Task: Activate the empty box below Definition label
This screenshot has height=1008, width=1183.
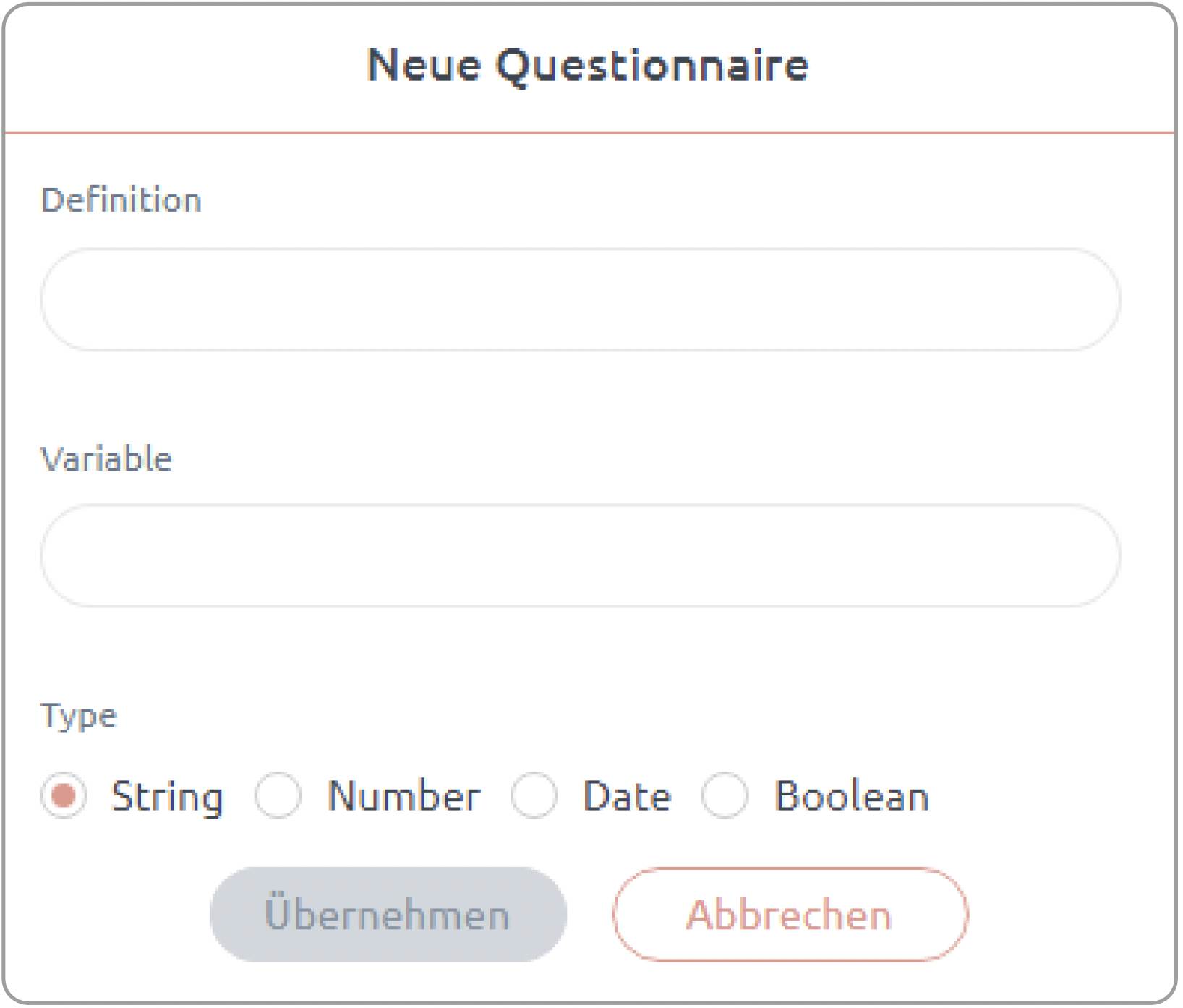Action: 580,299
